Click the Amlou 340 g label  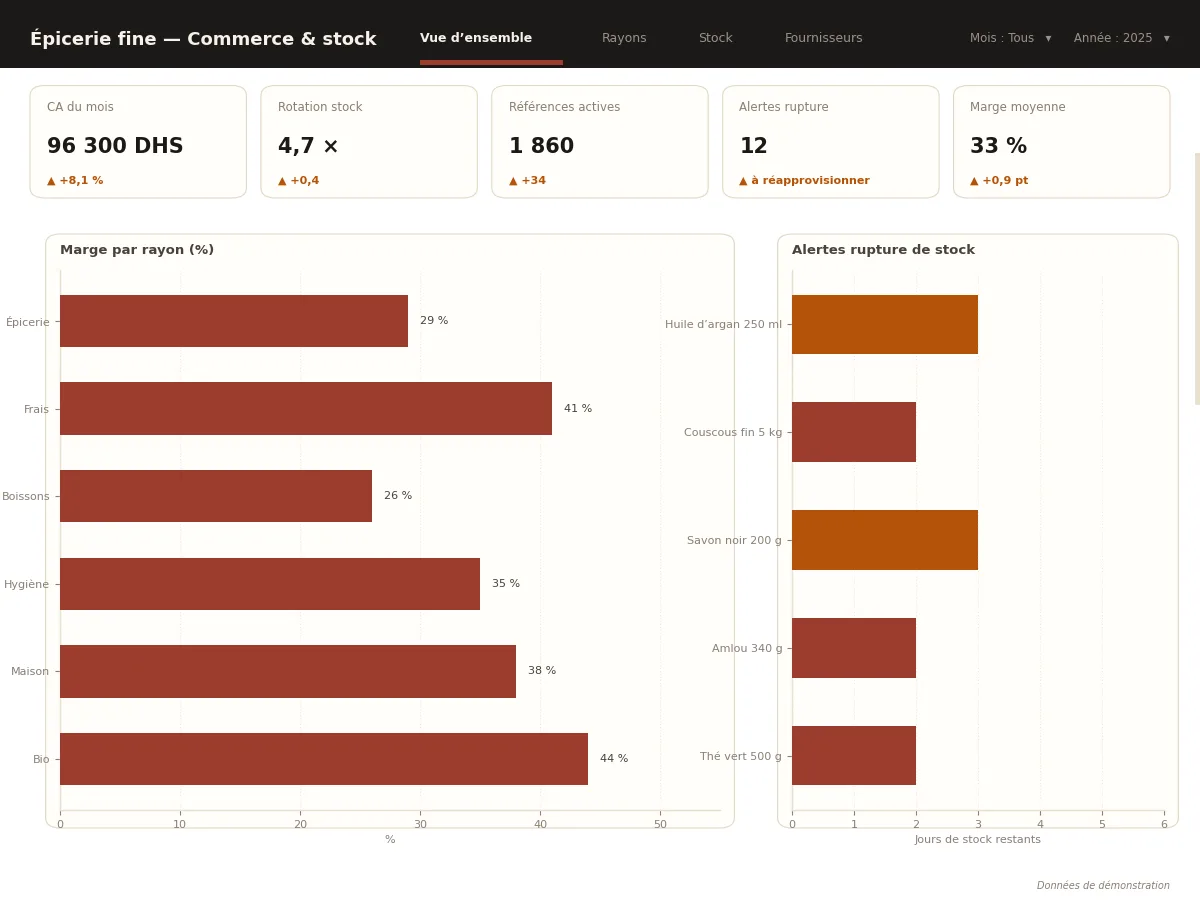pyautogui.click(x=747, y=649)
